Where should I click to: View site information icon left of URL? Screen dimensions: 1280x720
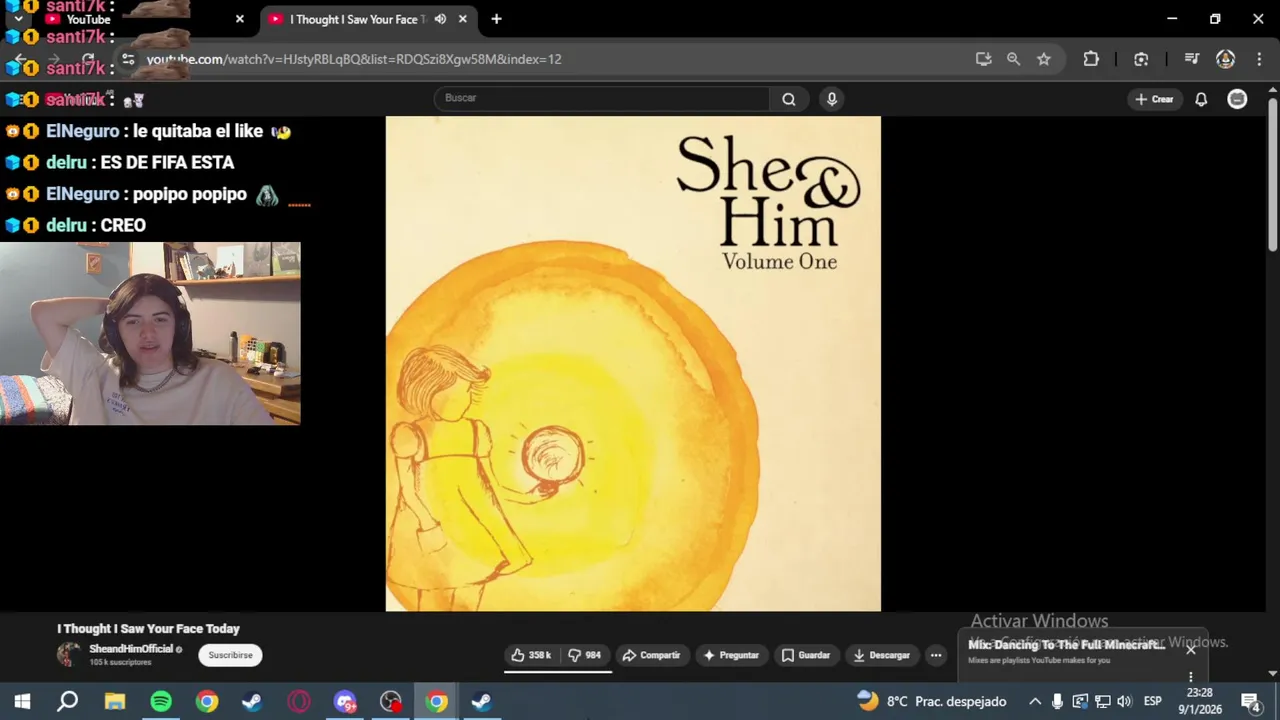point(128,60)
